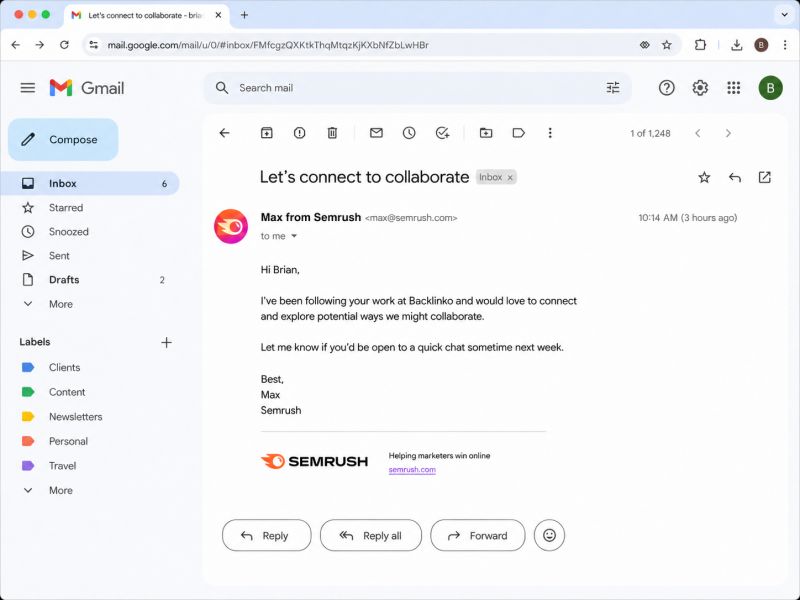Add emoji reaction to email

(549, 535)
